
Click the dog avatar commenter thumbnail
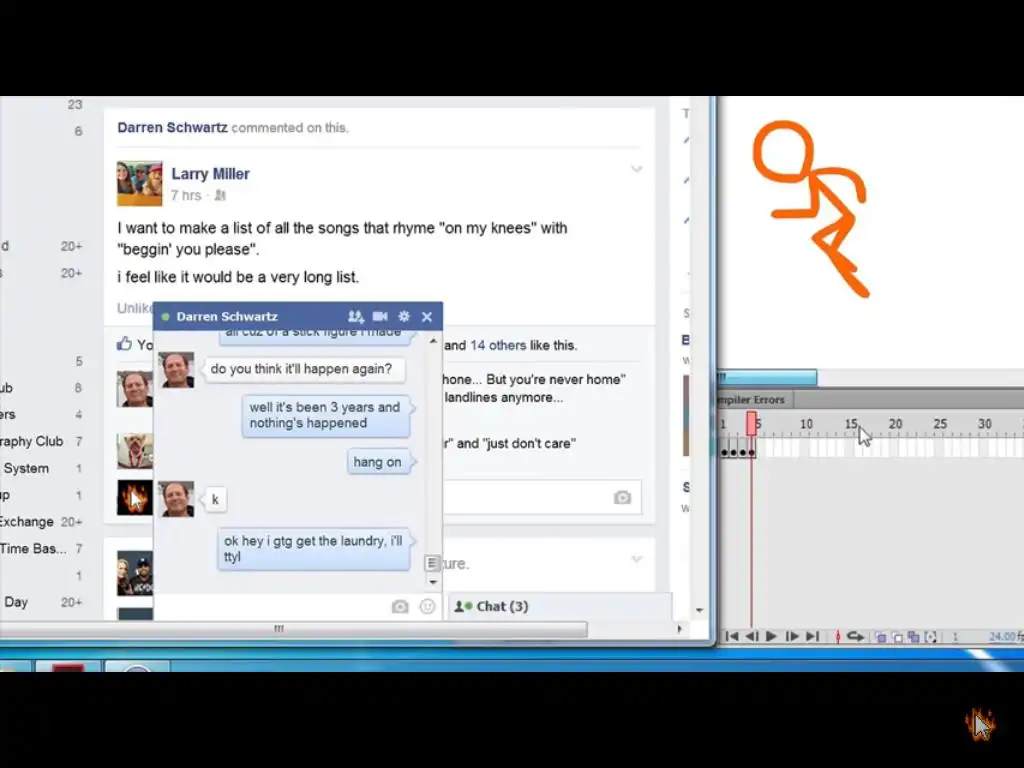(135, 451)
